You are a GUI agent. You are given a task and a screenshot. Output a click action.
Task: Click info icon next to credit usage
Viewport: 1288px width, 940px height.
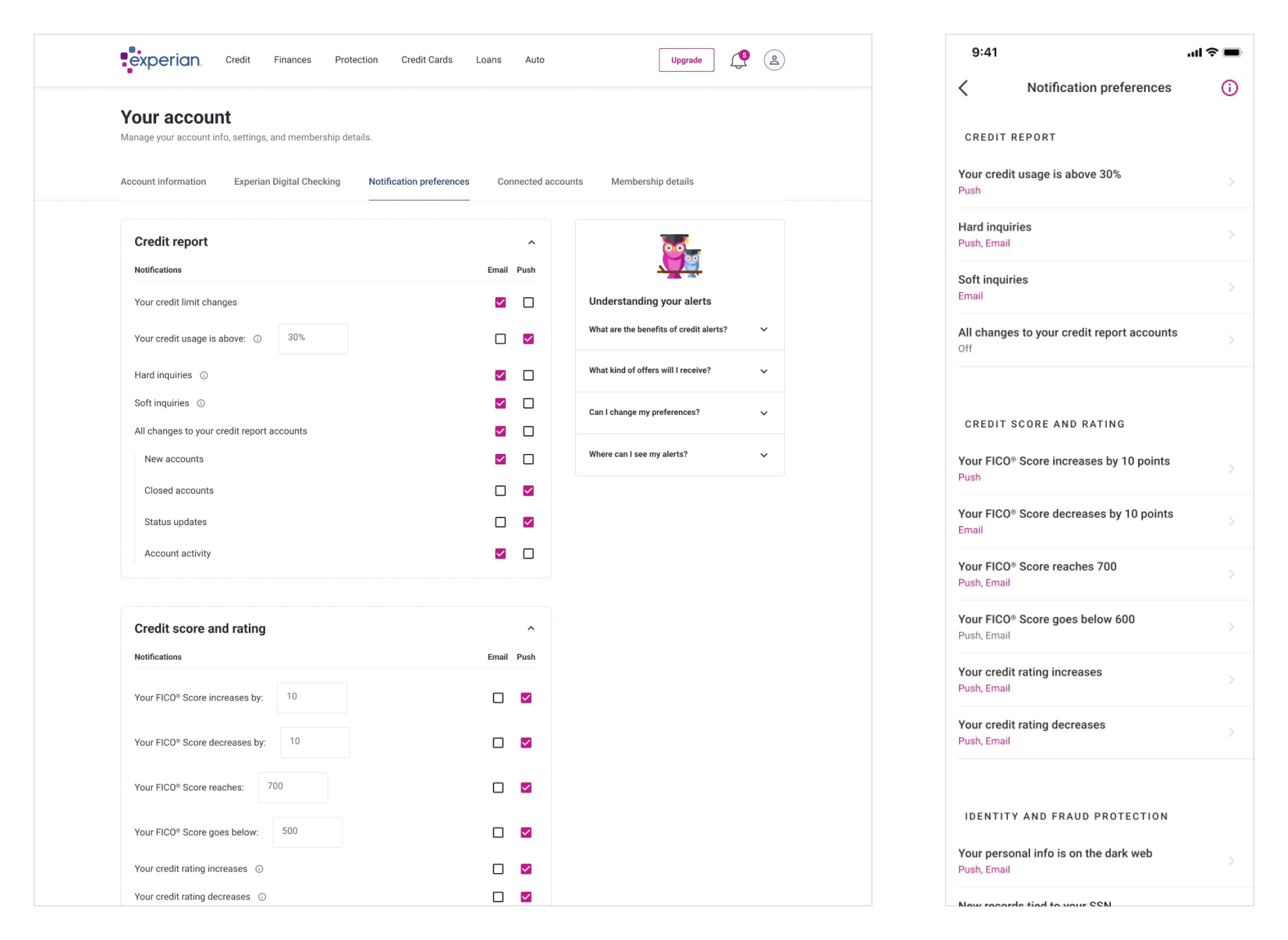coord(258,339)
